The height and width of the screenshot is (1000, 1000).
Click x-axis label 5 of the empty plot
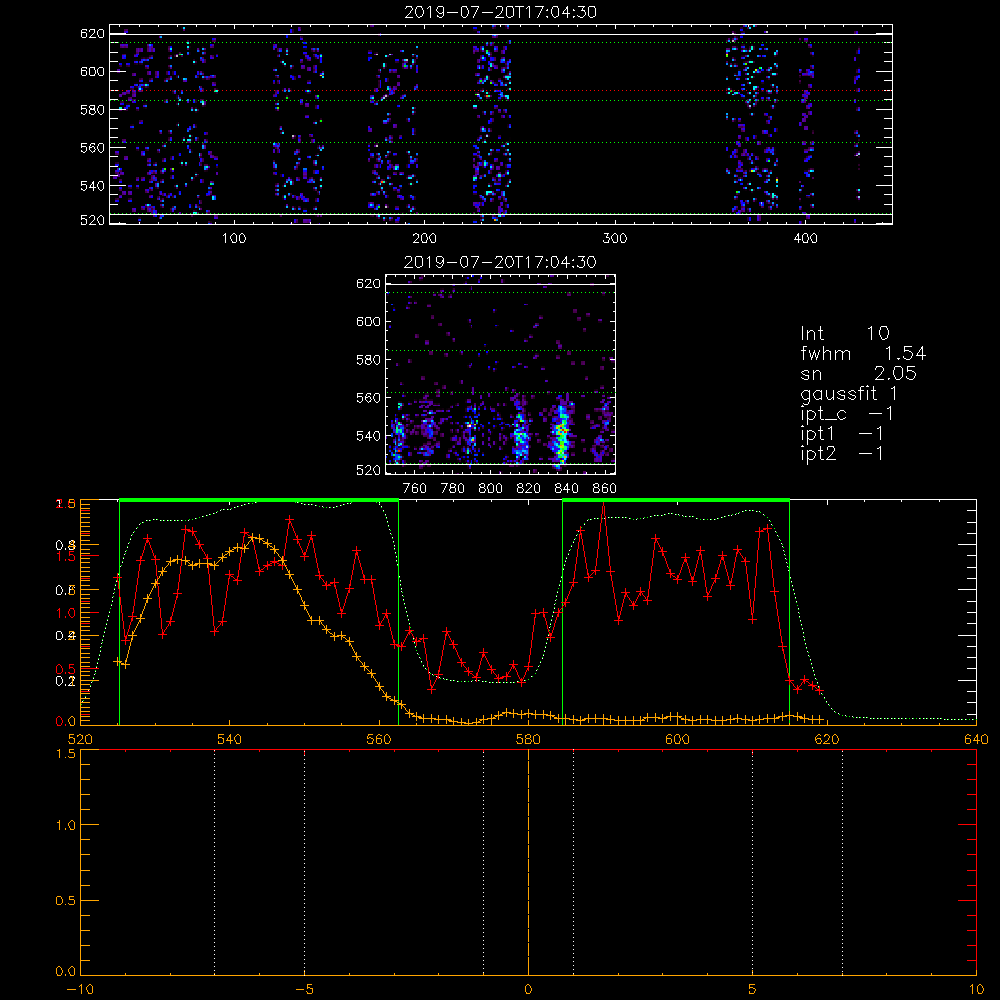click(x=753, y=990)
